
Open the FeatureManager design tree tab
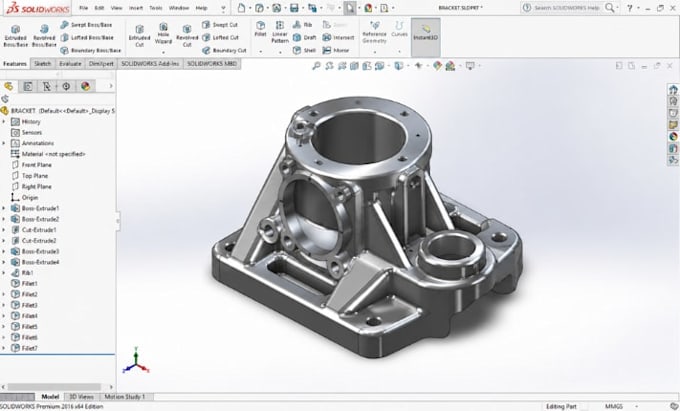click(9, 86)
